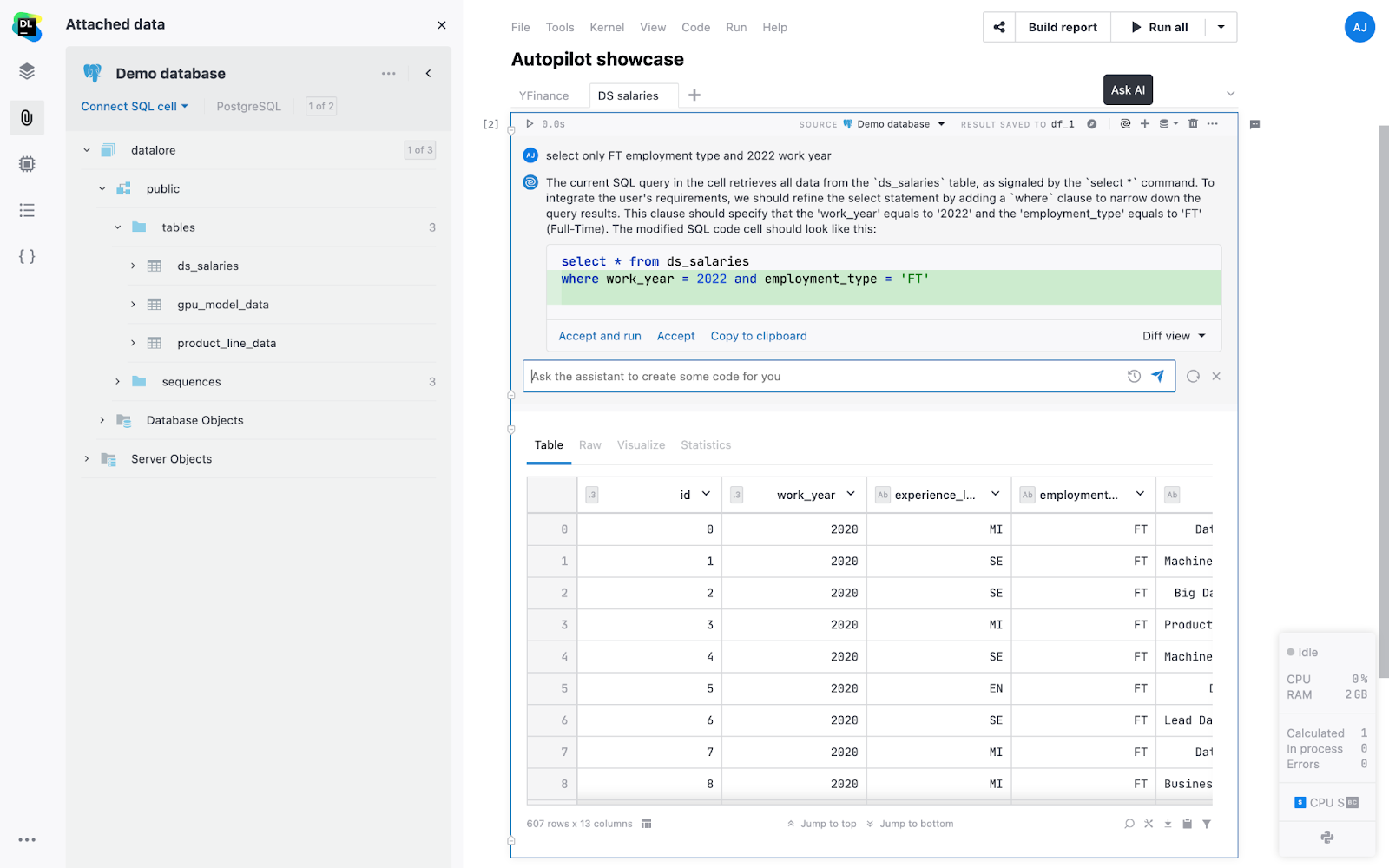The image size is (1389, 868).
Task: Click Copy to clipboard link
Action: [x=759, y=336]
